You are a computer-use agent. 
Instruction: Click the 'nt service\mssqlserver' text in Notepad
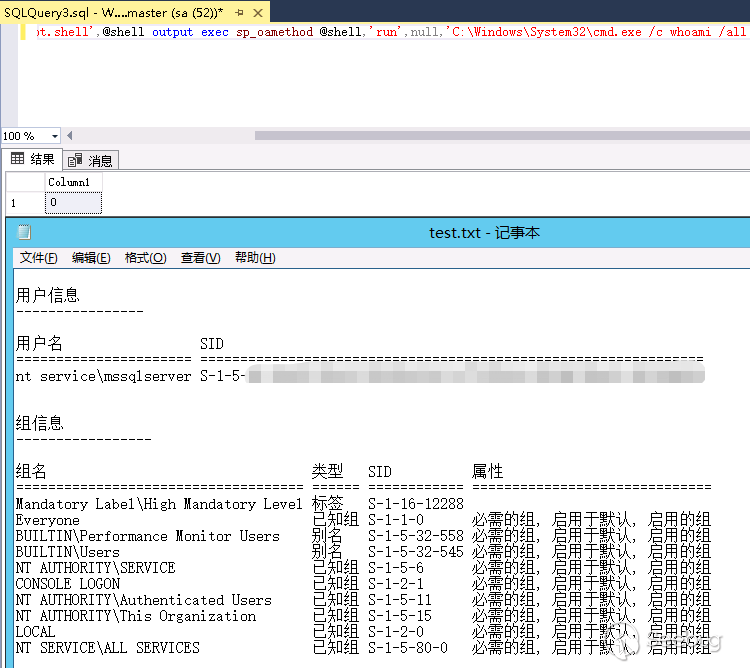tap(103, 376)
